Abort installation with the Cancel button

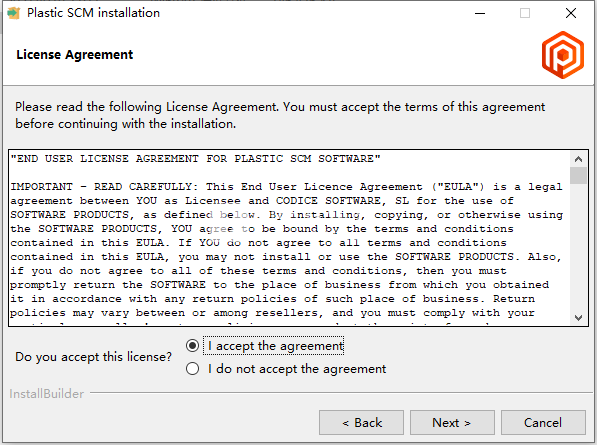(543, 423)
